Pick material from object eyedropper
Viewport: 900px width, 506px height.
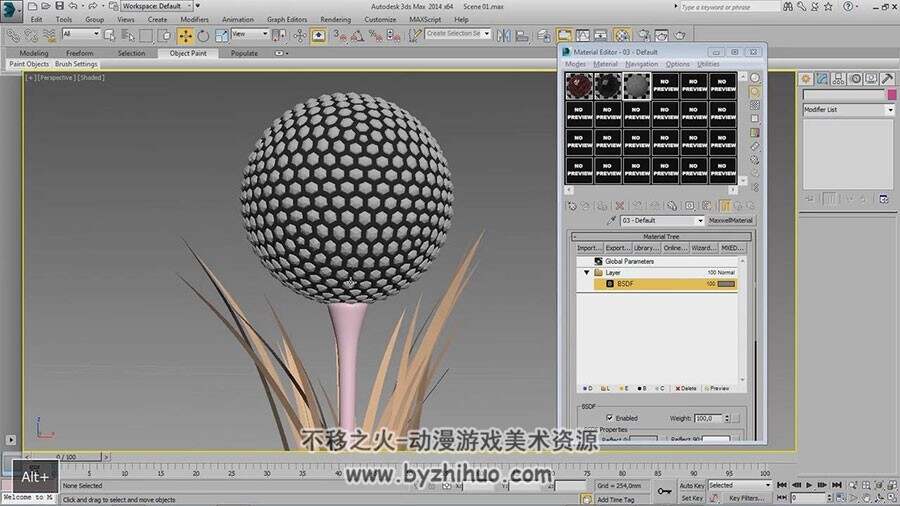[612, 220]
